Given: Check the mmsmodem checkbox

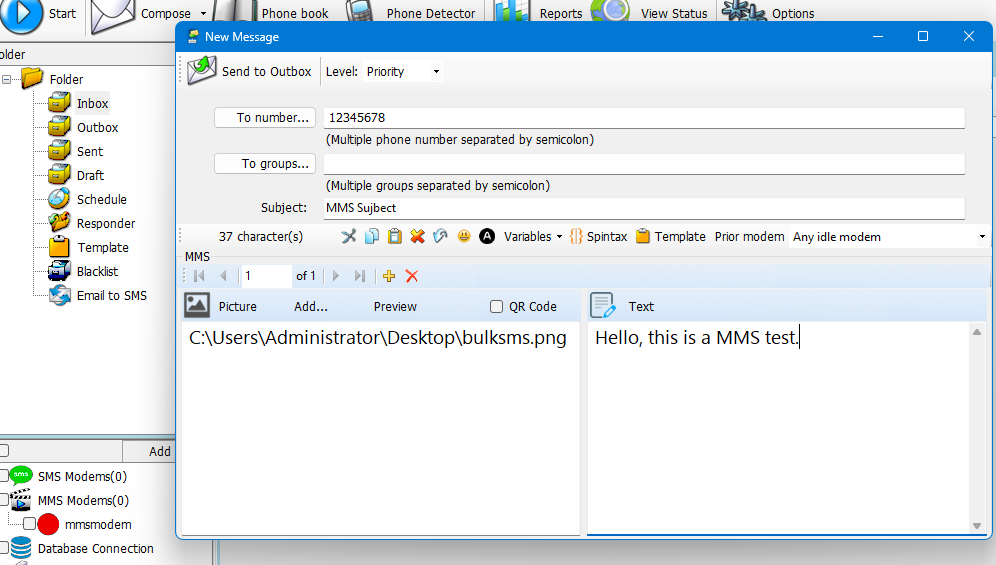Looking at the screenshot, I should [29, 524].
